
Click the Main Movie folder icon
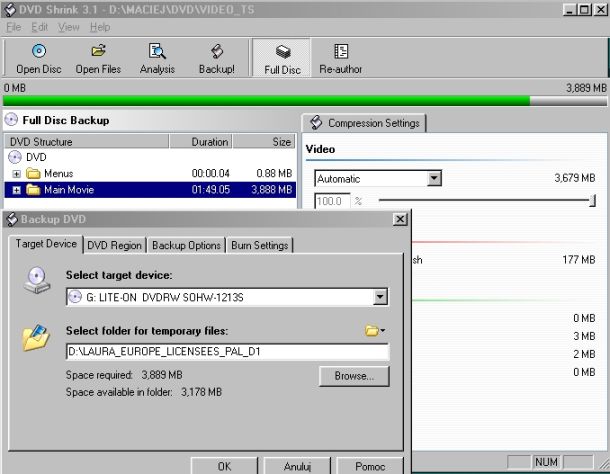coord(33,190)
